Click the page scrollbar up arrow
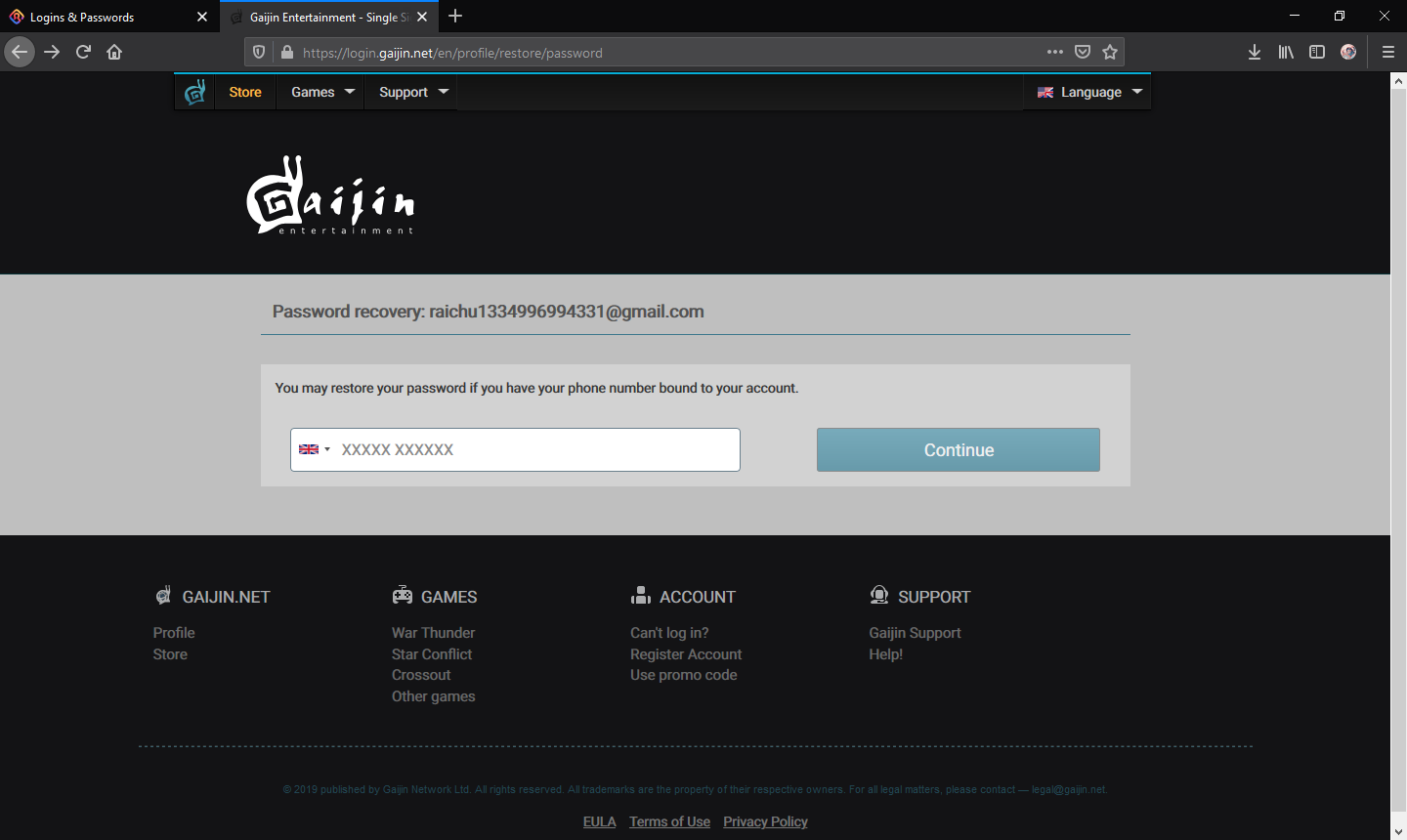Screen dimensions: 1407x840 (x=1398, y=81)
